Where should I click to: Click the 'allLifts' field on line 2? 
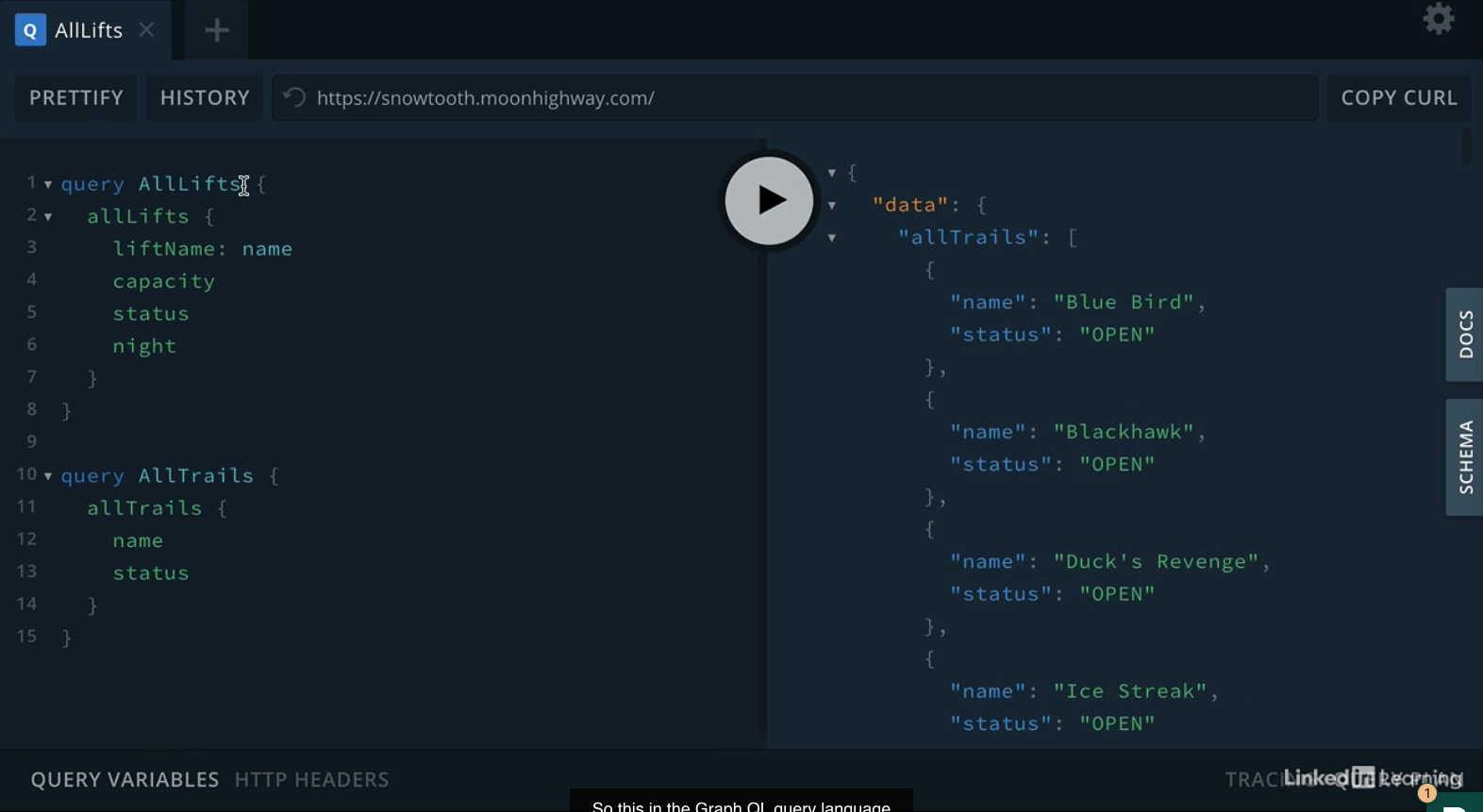pyautogui.click(x=138, y=217)
